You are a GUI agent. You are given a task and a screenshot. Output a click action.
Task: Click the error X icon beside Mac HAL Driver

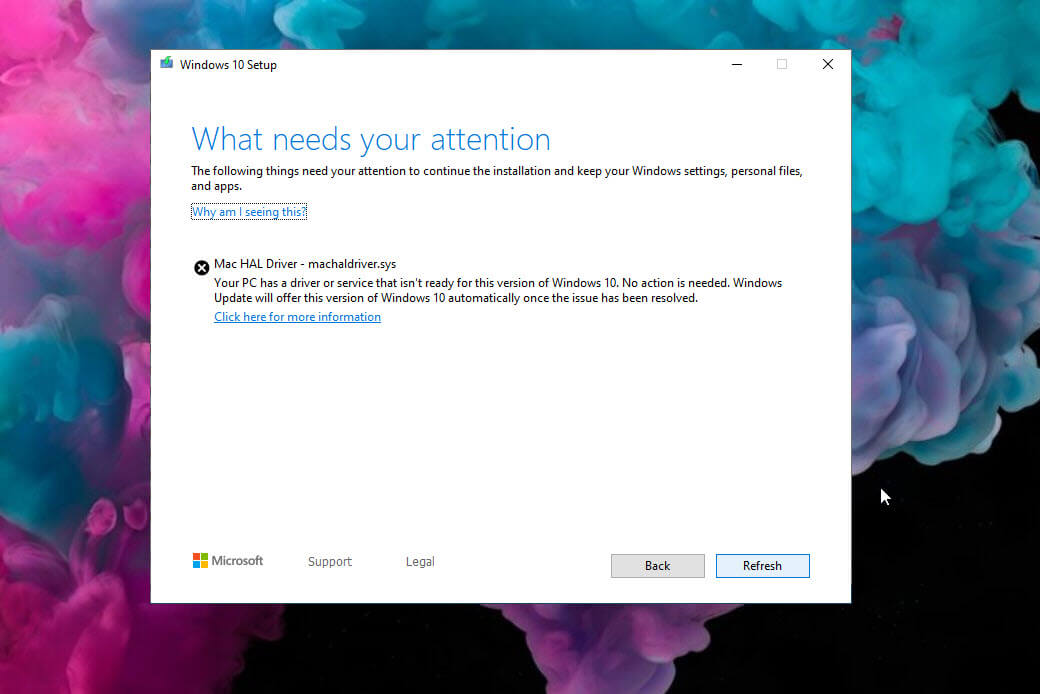202,267
